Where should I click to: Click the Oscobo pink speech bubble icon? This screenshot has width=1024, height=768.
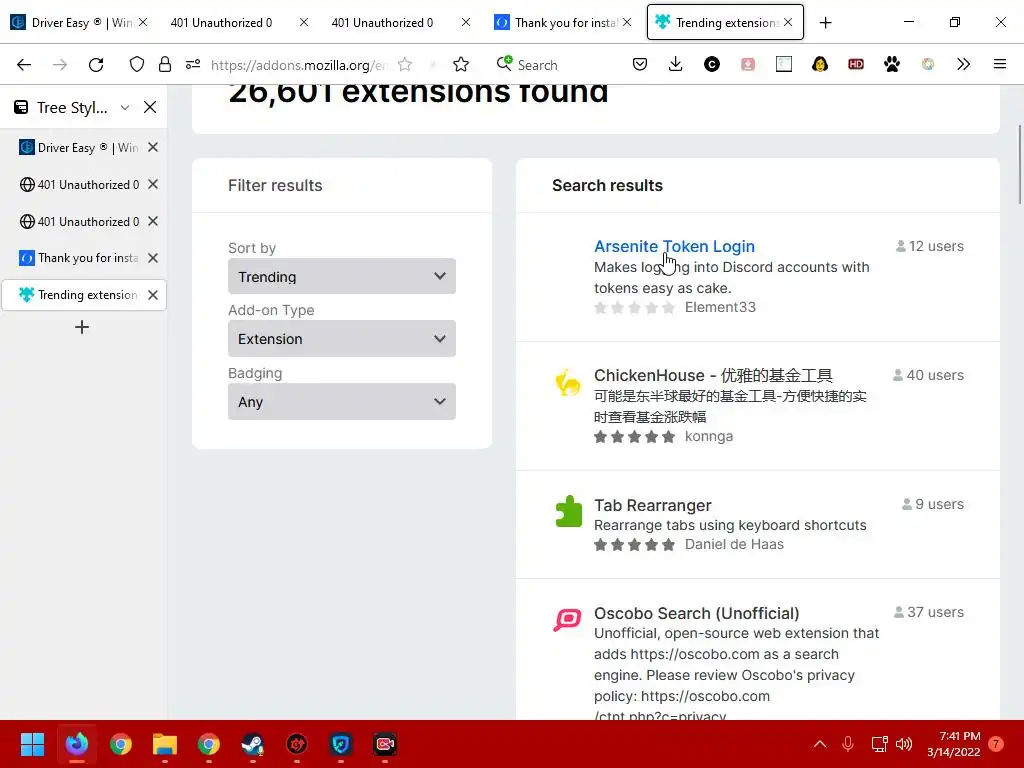tap(567, 619)
